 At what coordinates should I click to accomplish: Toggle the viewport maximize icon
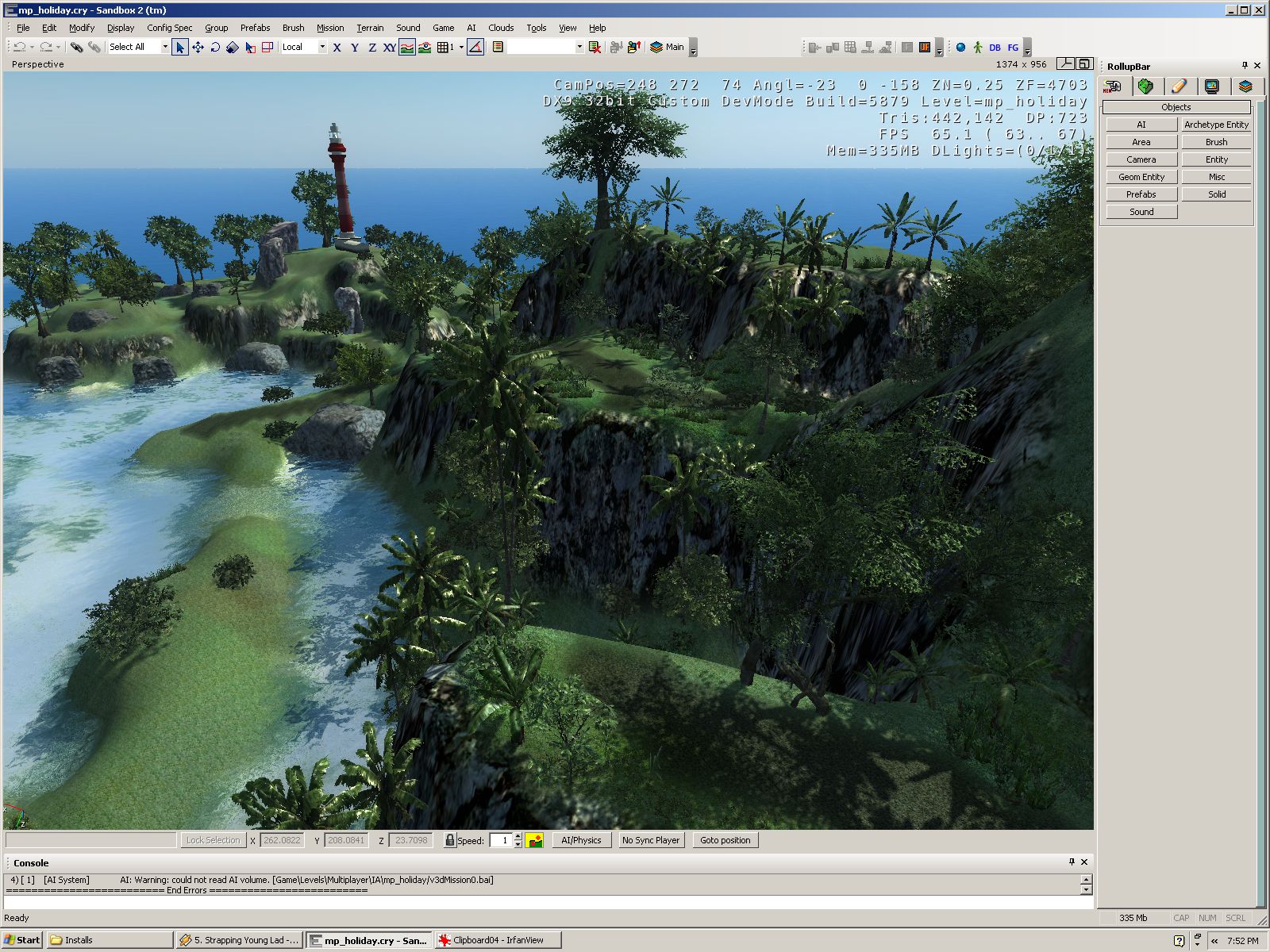pos(1084,64)
